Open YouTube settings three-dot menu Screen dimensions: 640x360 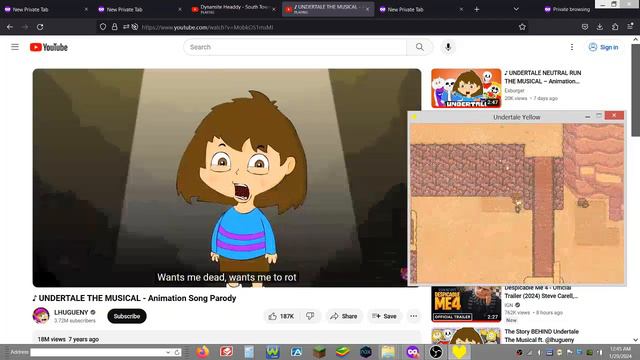pos(572,47)
